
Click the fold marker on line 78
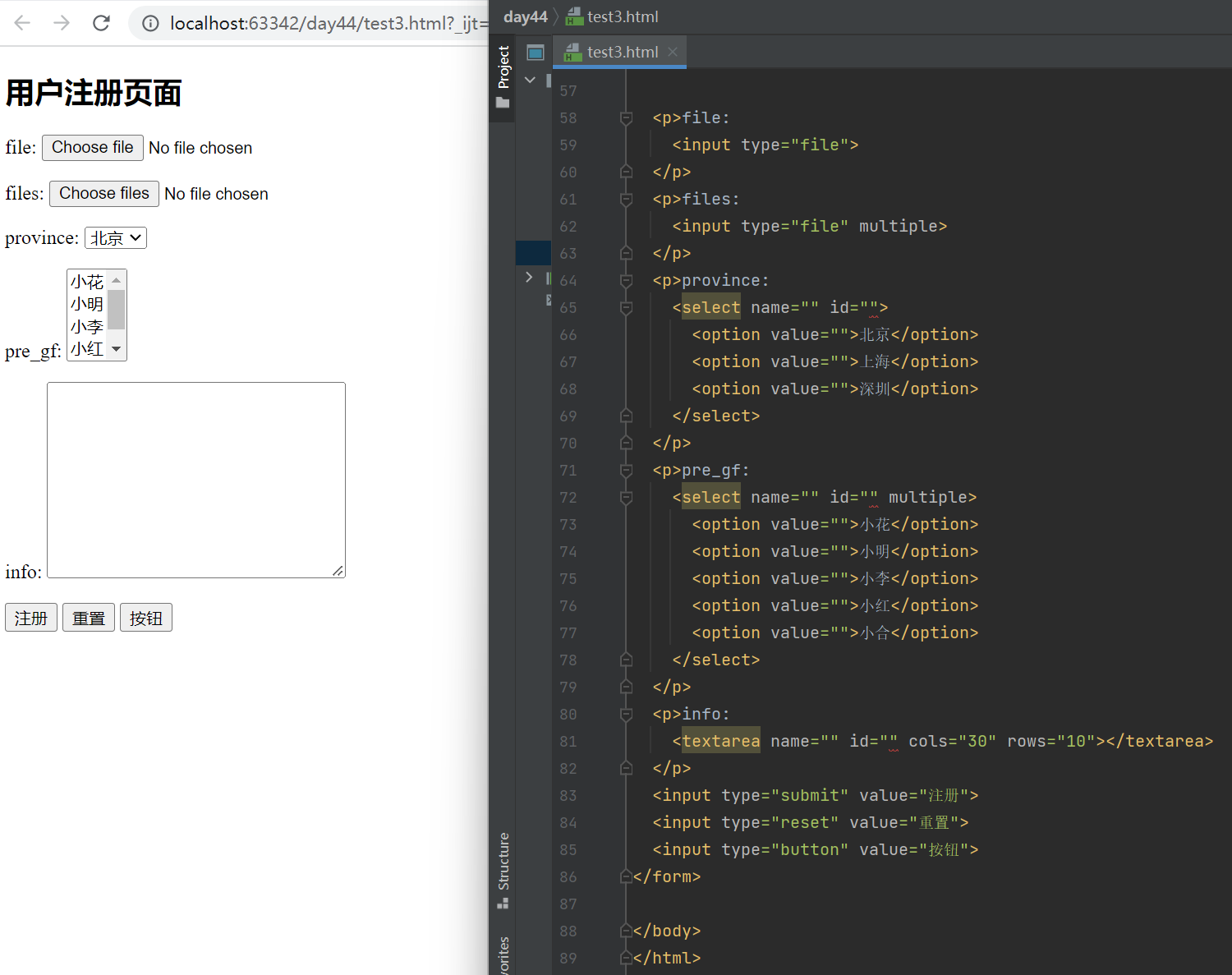[626, 660]
